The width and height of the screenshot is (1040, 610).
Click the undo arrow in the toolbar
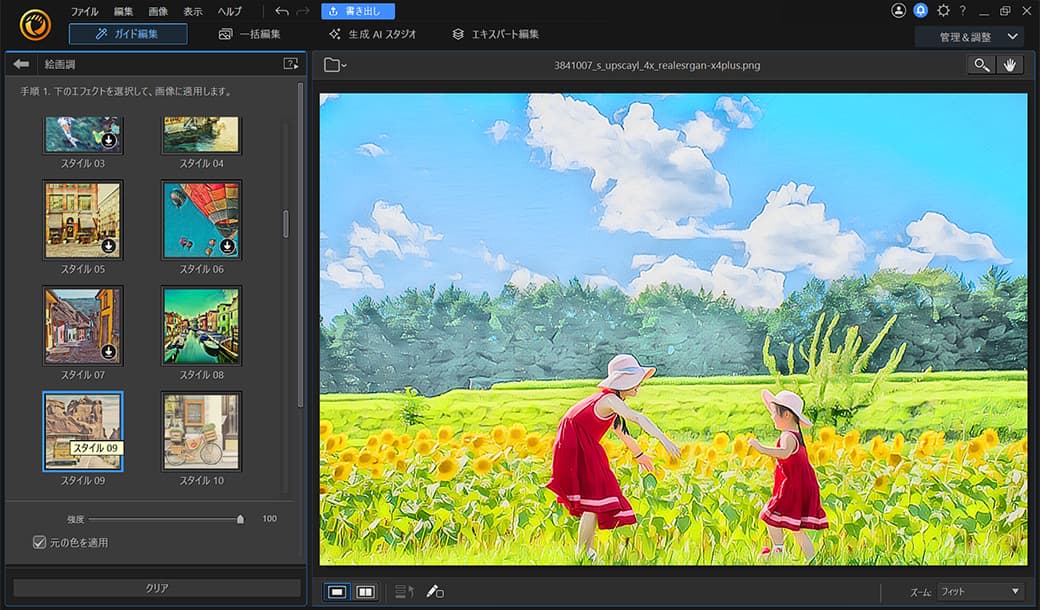284,10
